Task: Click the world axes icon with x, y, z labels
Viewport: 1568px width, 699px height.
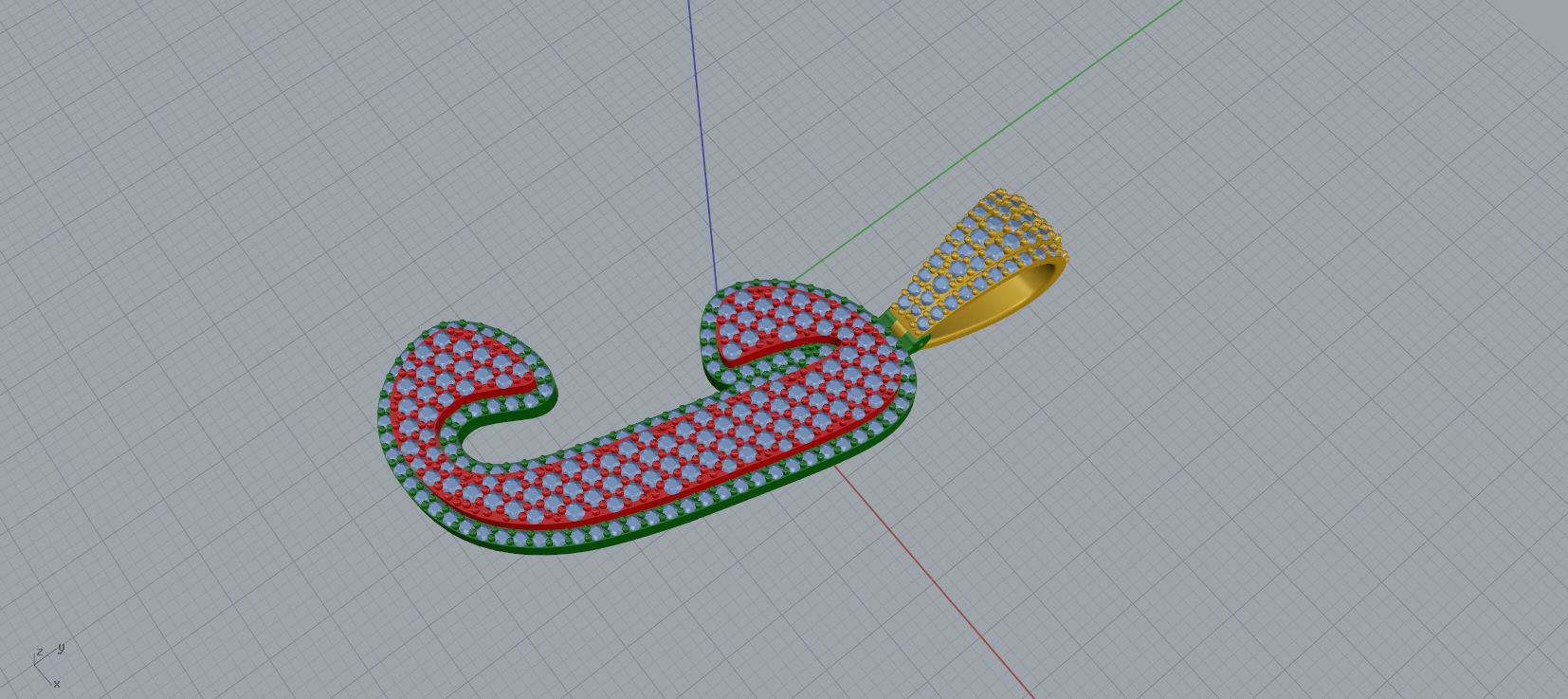Action: [x=47, y=666]
